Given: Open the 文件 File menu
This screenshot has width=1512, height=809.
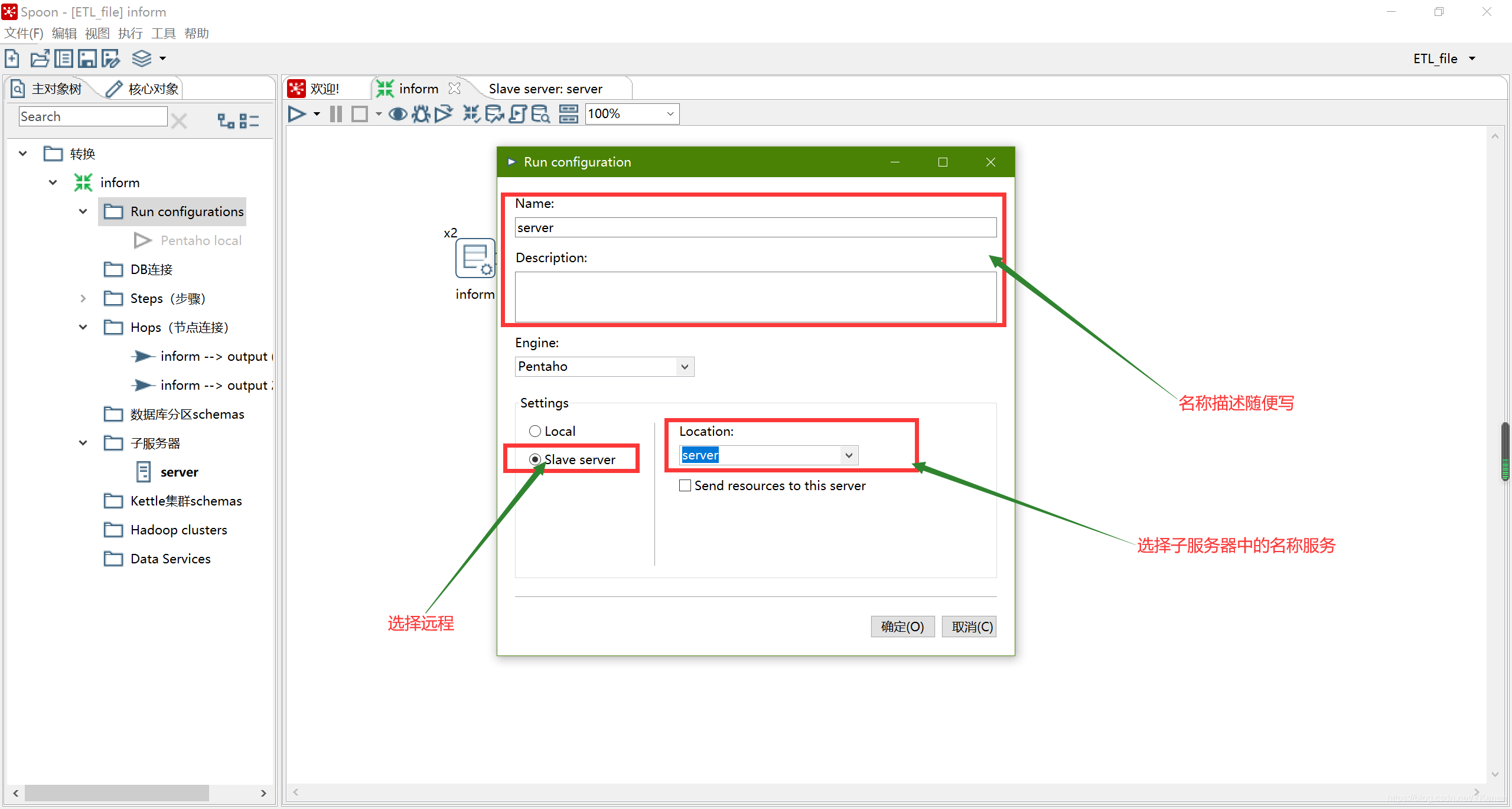Looking at the screenshot, I should pyautogui.click(x=25, y=33).
